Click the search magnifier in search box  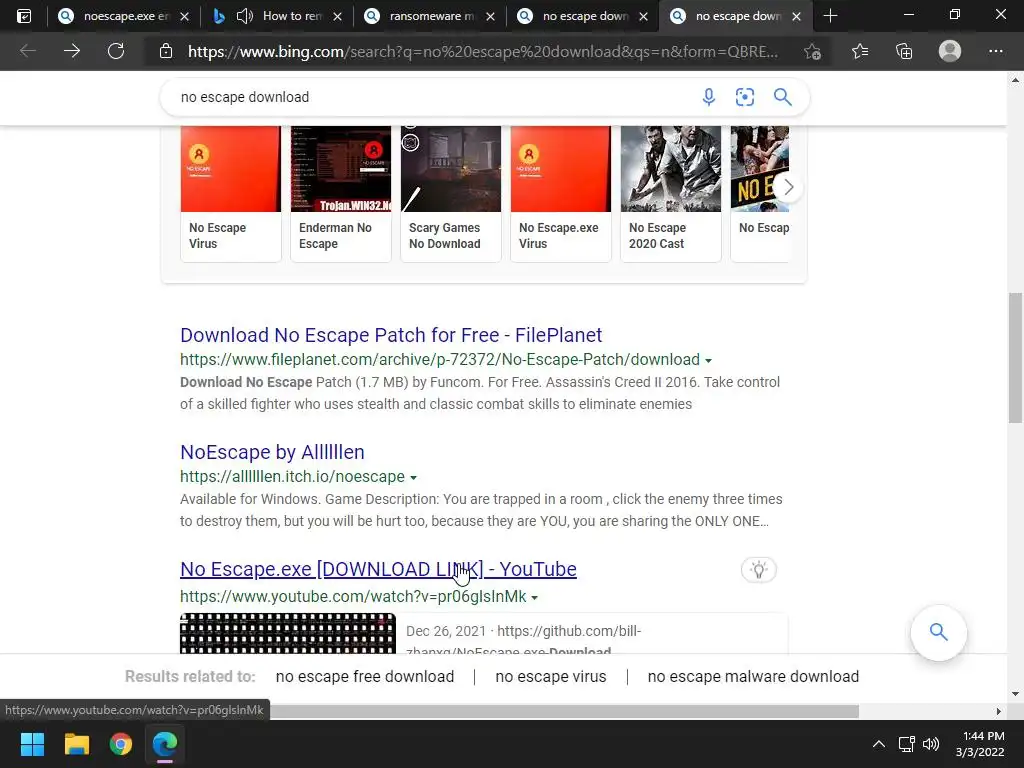[x=782, y=97]
